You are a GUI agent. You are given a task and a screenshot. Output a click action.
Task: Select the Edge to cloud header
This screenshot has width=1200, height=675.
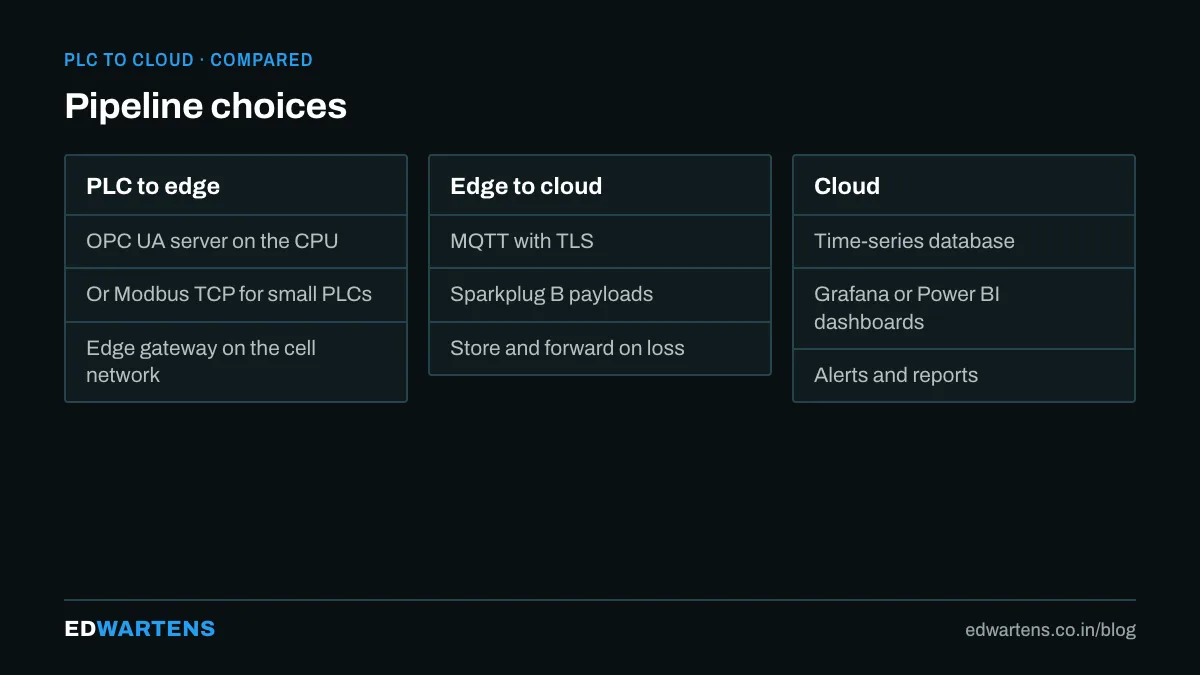click(x=600, y=186)
